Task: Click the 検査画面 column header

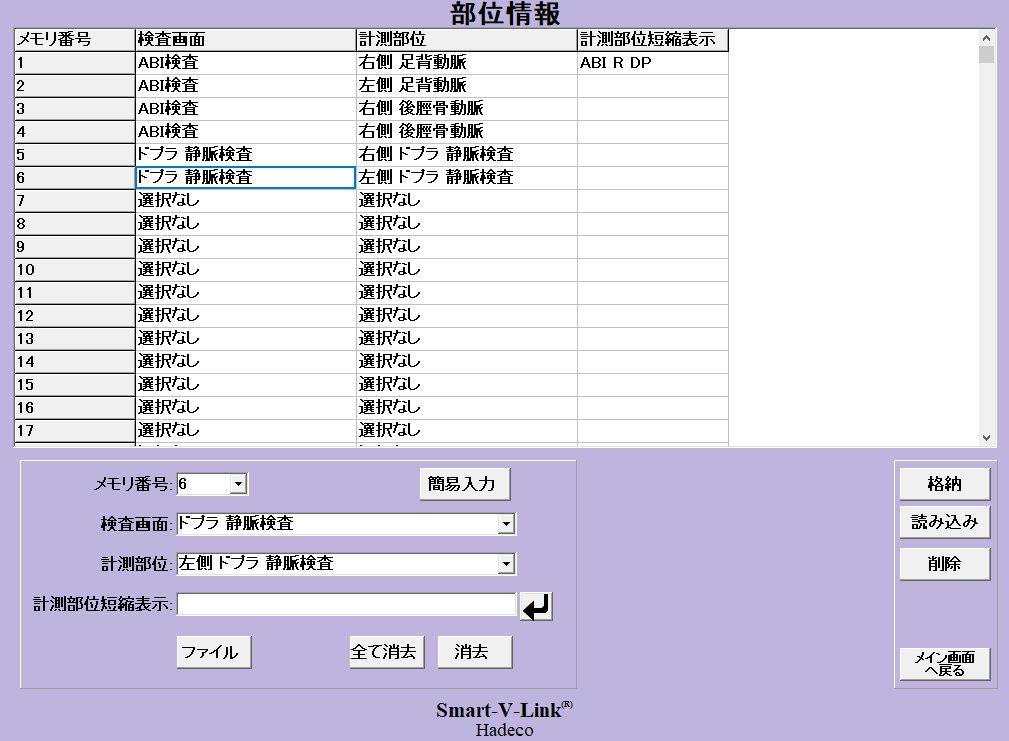Action: tap(246, 39)
